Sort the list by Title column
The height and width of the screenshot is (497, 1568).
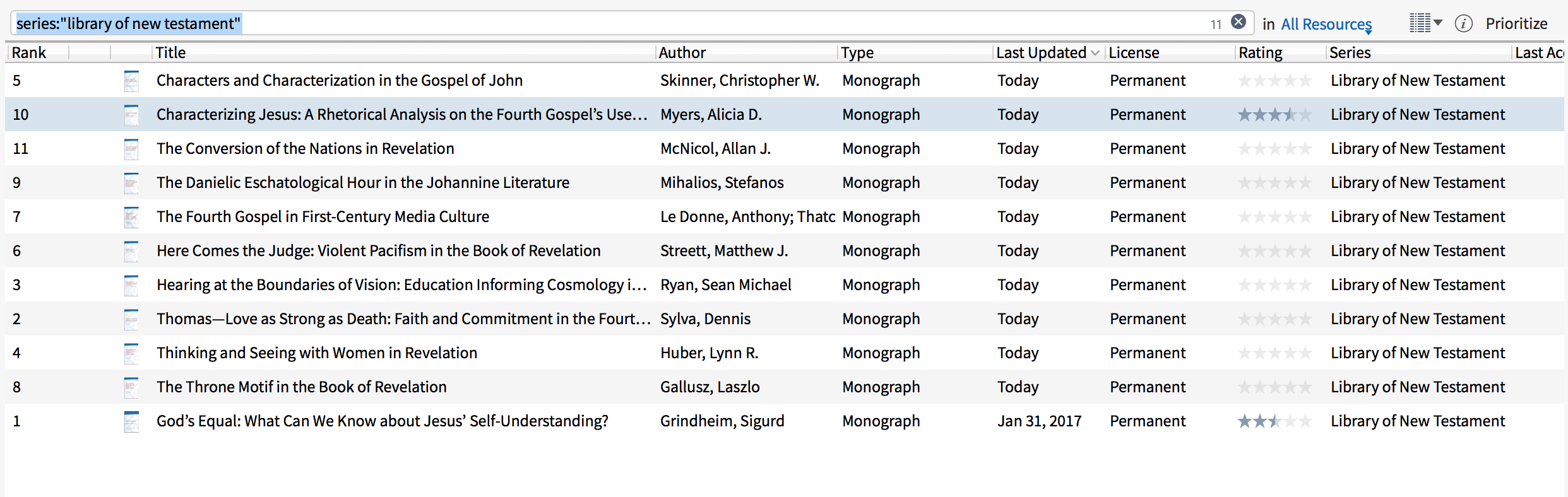170,52
